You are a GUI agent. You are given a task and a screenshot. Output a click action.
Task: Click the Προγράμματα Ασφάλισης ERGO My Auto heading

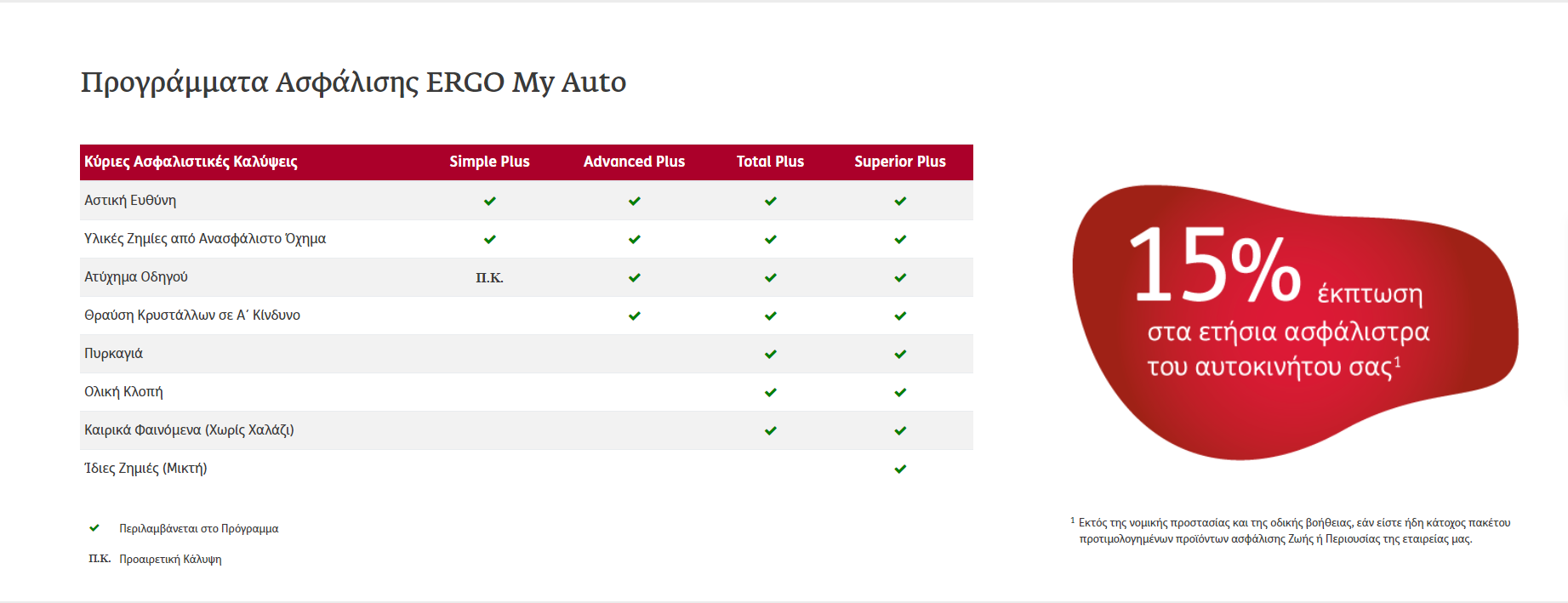coord(353,82)
